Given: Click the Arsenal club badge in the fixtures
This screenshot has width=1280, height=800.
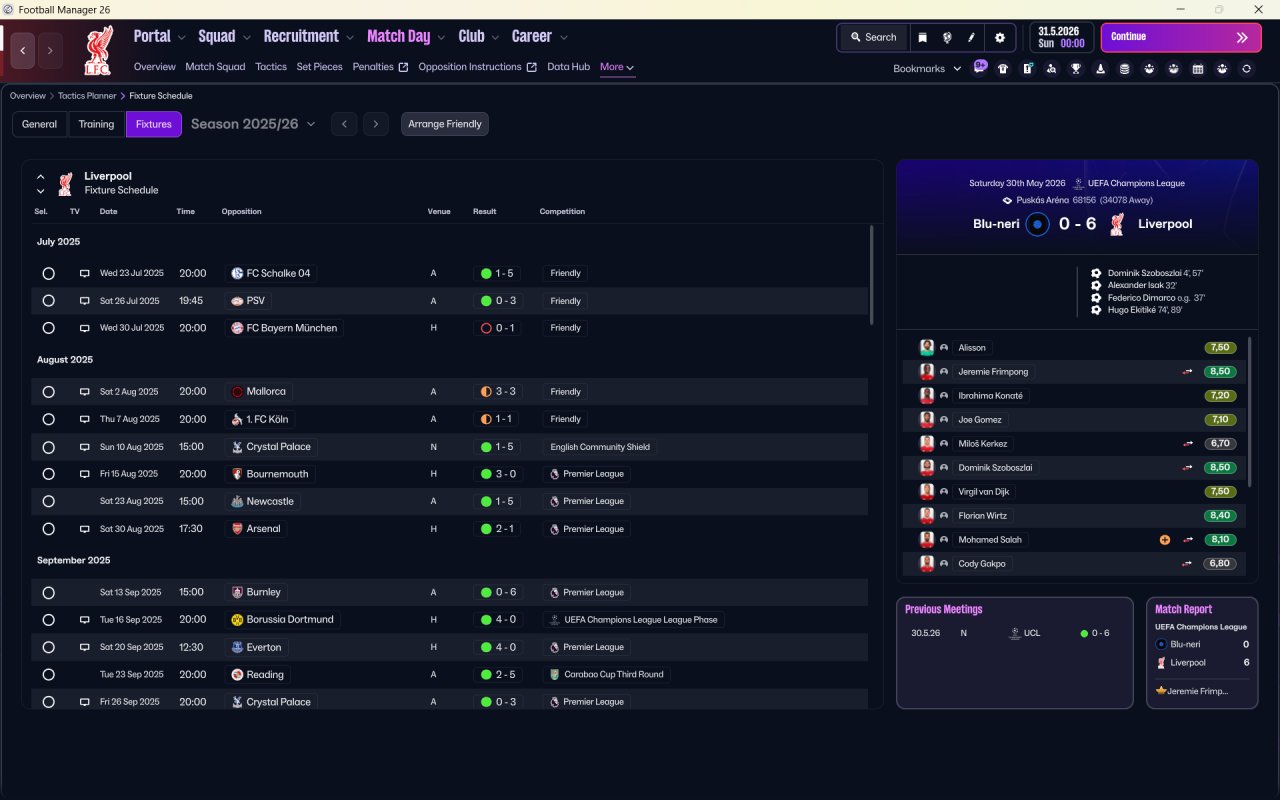Looking at the screenshot, I should 237,529.
